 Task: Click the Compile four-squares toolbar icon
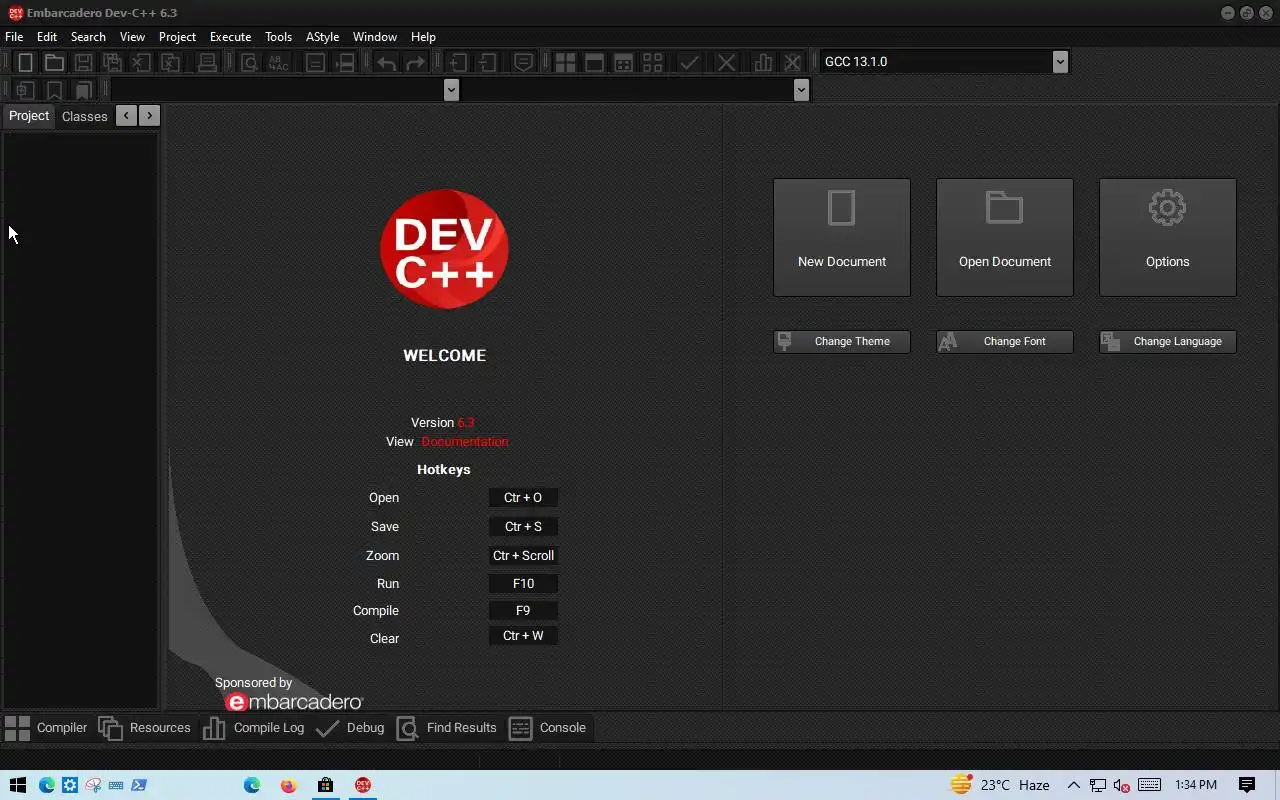pyautogui.click(x=565, y=62)
